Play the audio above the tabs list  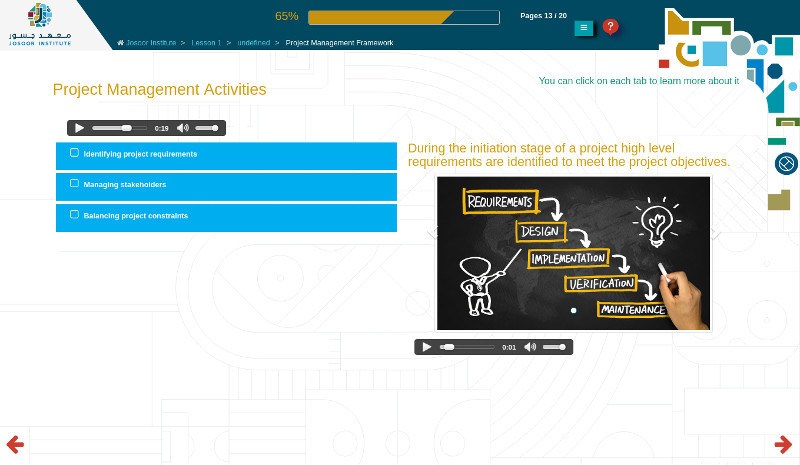(x=79, y=128)
